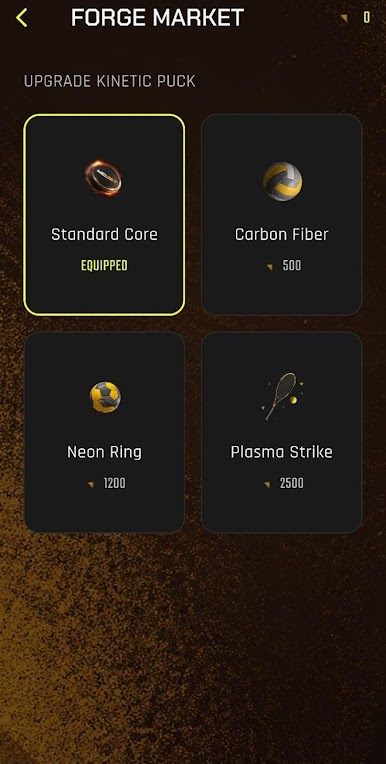This screenshot has width=386, height=764.
Task: Tap the EQUIPPED status text
Action: point(104,266)
